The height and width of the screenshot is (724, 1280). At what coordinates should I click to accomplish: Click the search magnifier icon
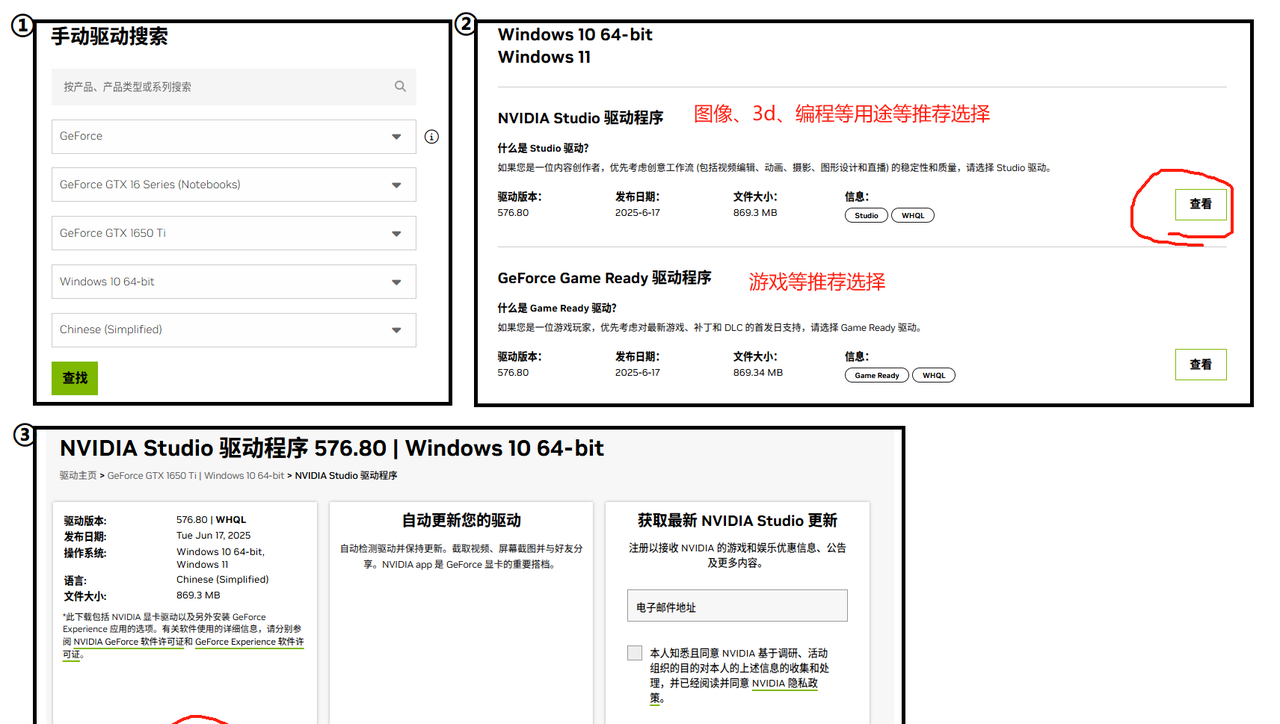400,87
